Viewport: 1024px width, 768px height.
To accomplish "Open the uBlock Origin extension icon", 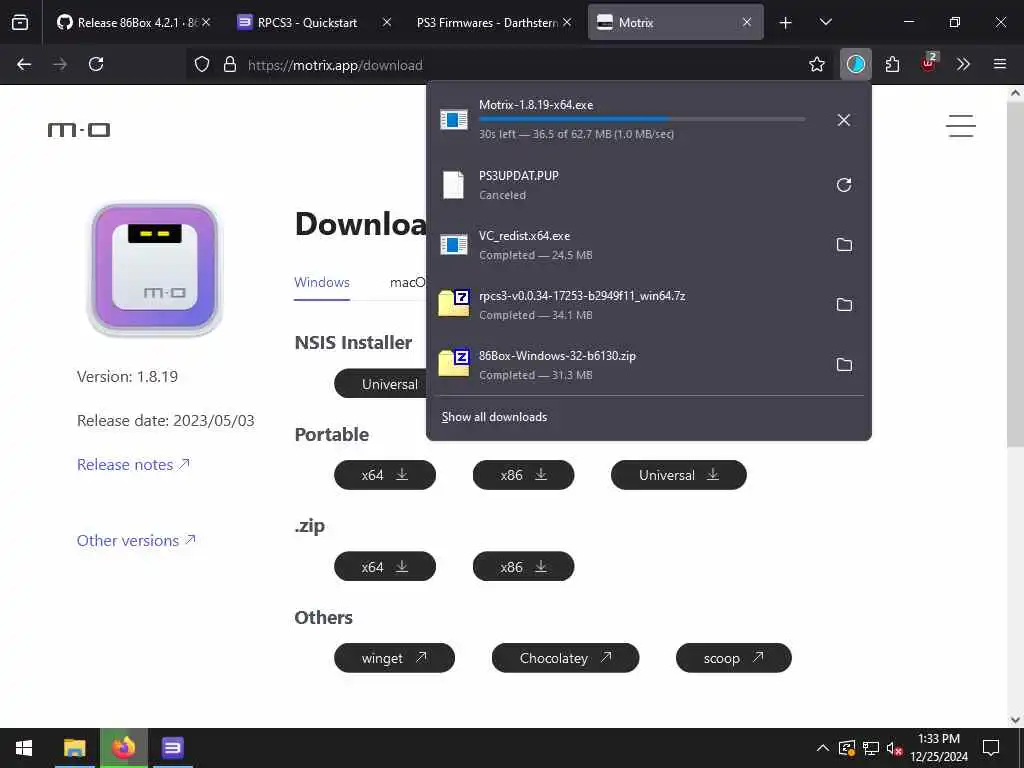I will (x=928, y=63).
